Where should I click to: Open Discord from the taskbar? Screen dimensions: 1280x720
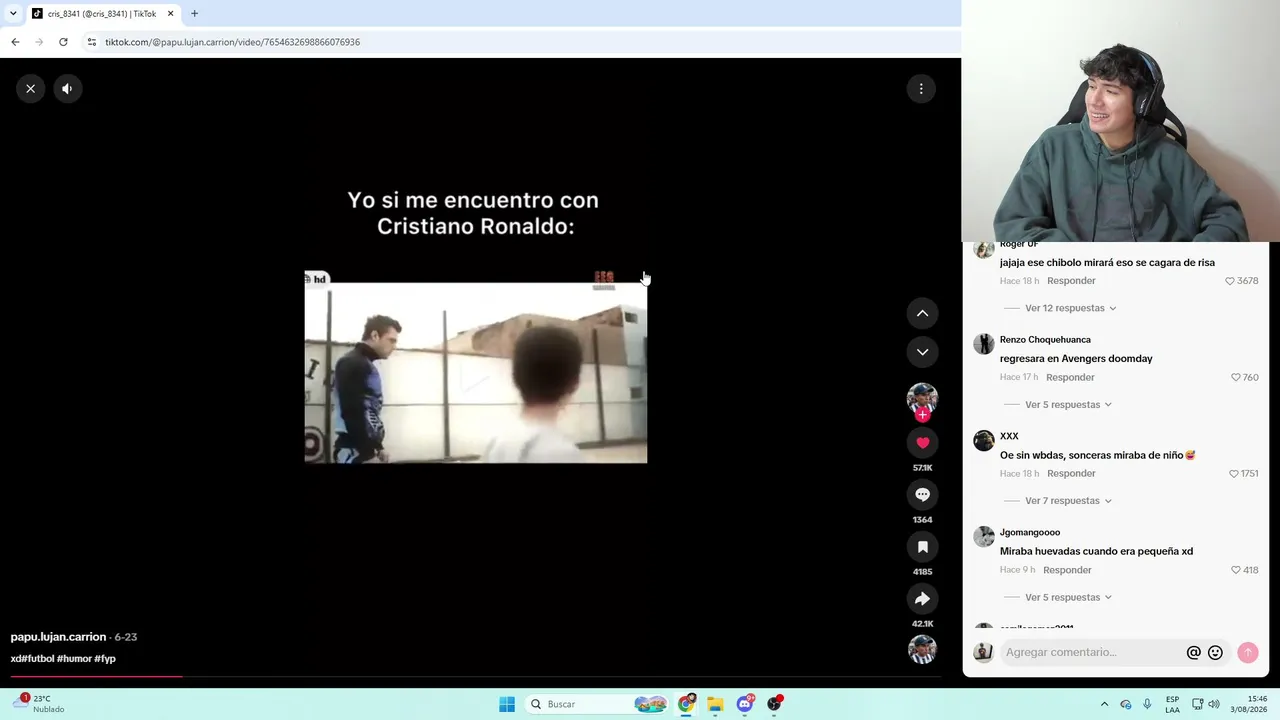[x=745, y=704]
